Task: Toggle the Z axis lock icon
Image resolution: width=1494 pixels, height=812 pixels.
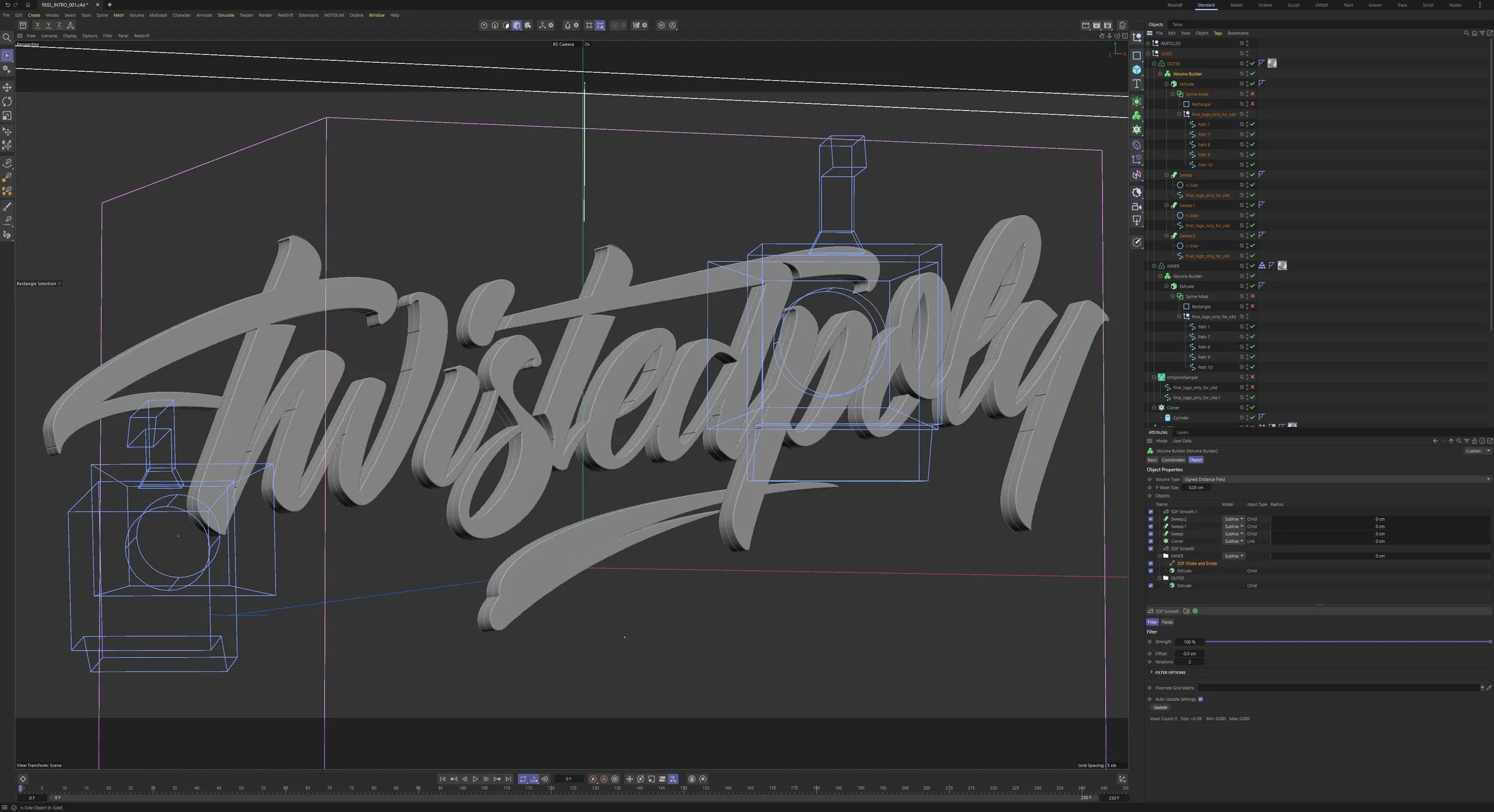Action: click(59, 25)
